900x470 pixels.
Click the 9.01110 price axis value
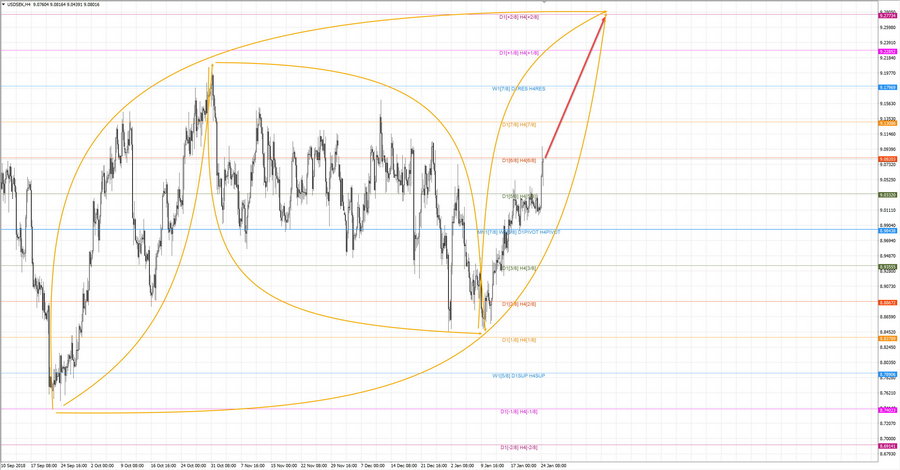(887, 211)
